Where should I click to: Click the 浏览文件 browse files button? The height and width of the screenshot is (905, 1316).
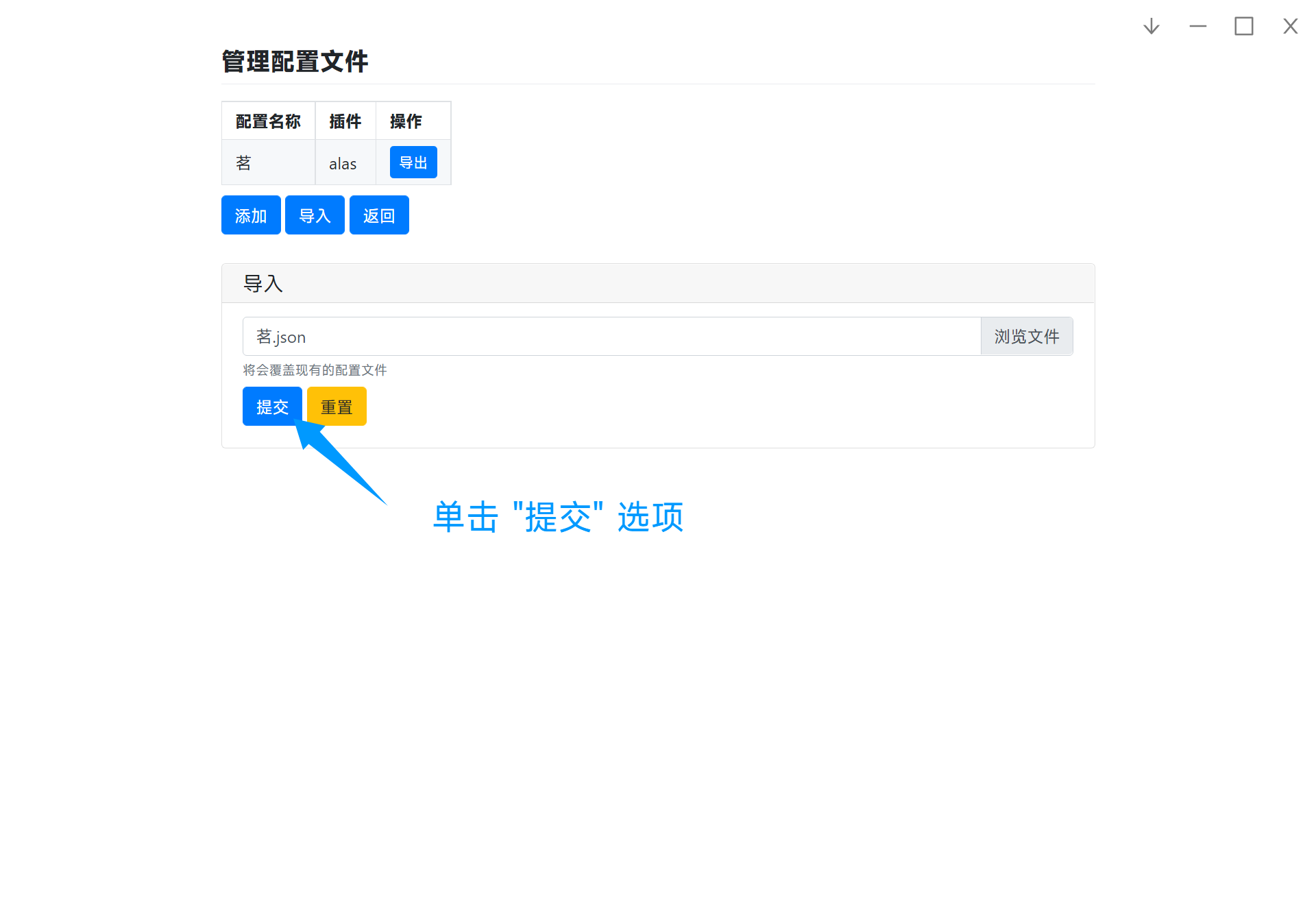click(x=1026, y=336)
